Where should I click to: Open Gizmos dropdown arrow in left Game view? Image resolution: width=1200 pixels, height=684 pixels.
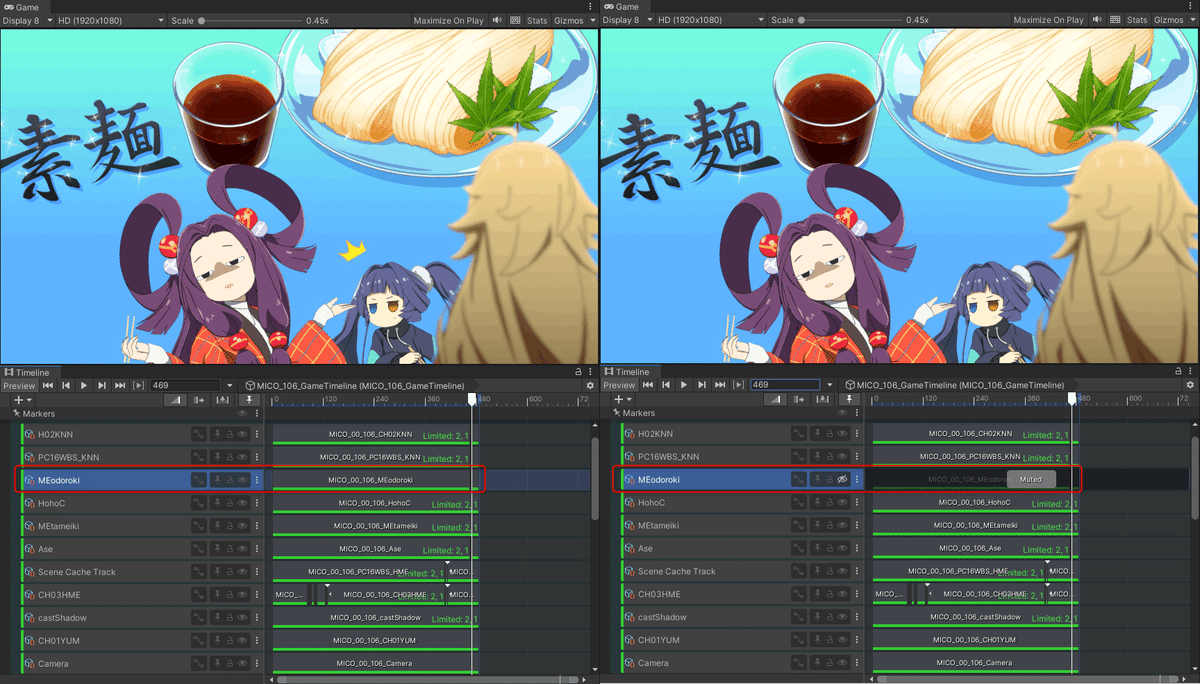(x=591, y=20)
